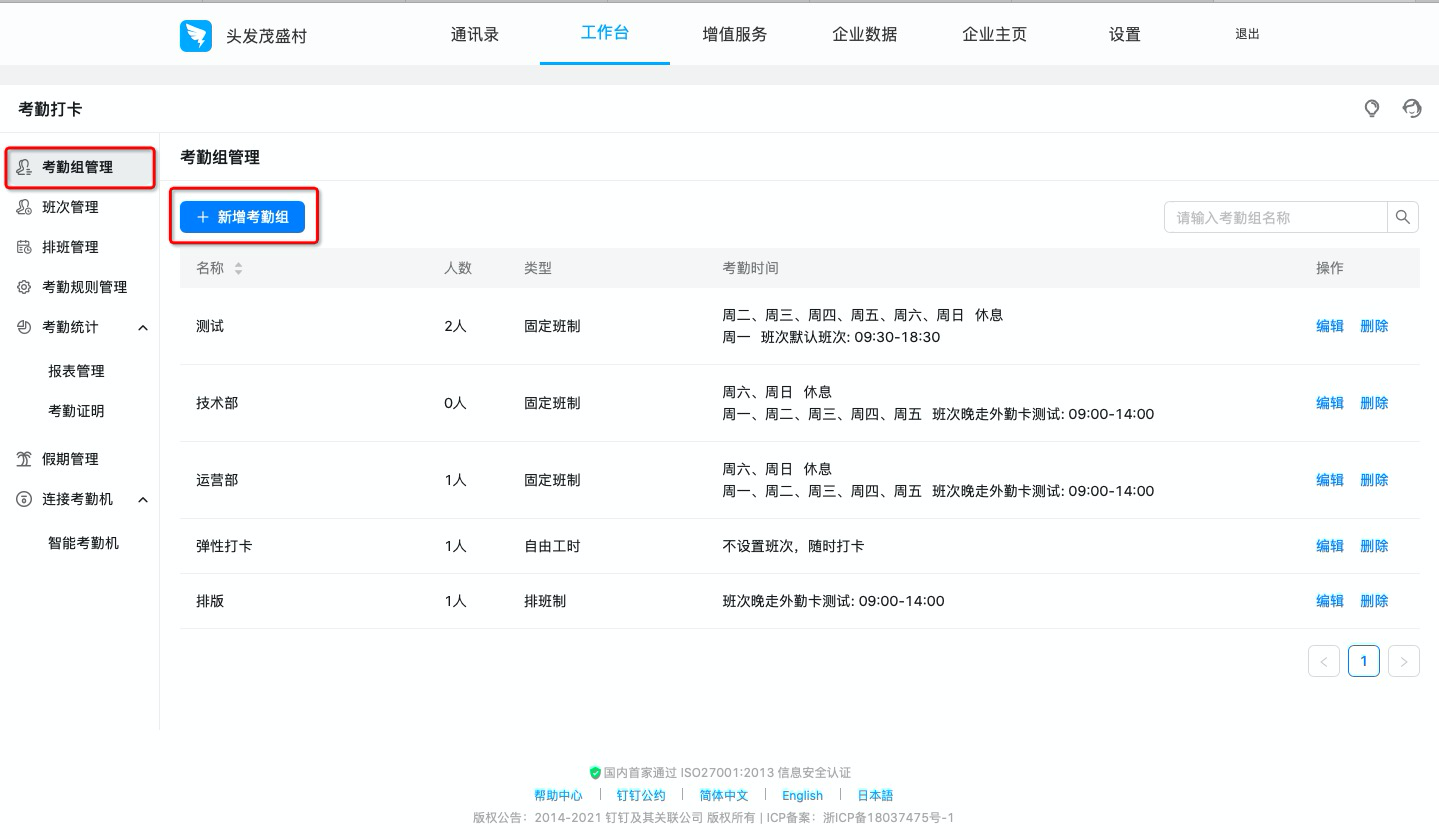Viewport: 1439px width, 839px height.
Task: Switch to the 通讯录 tab
Action: pos(475,33)
